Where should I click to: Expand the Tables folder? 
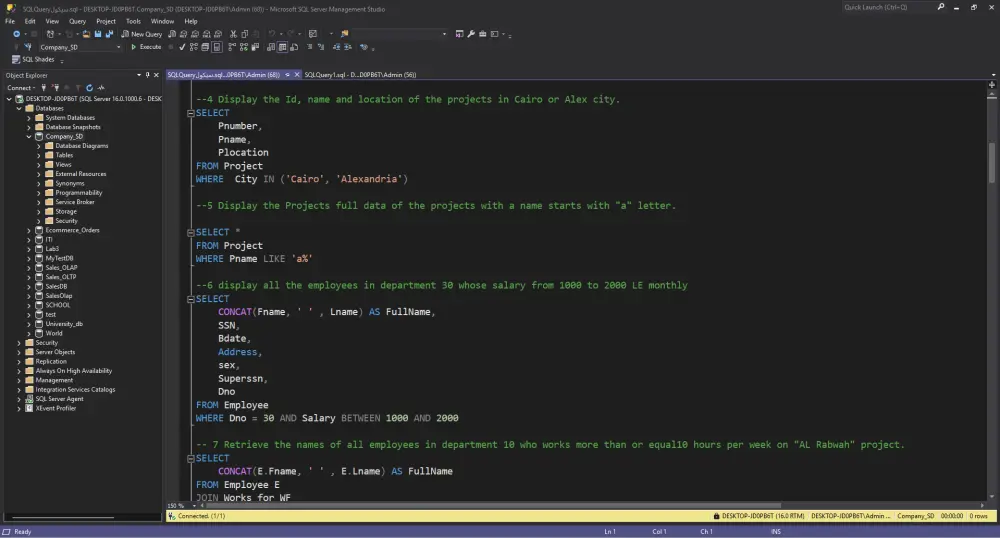pos(39,155)
